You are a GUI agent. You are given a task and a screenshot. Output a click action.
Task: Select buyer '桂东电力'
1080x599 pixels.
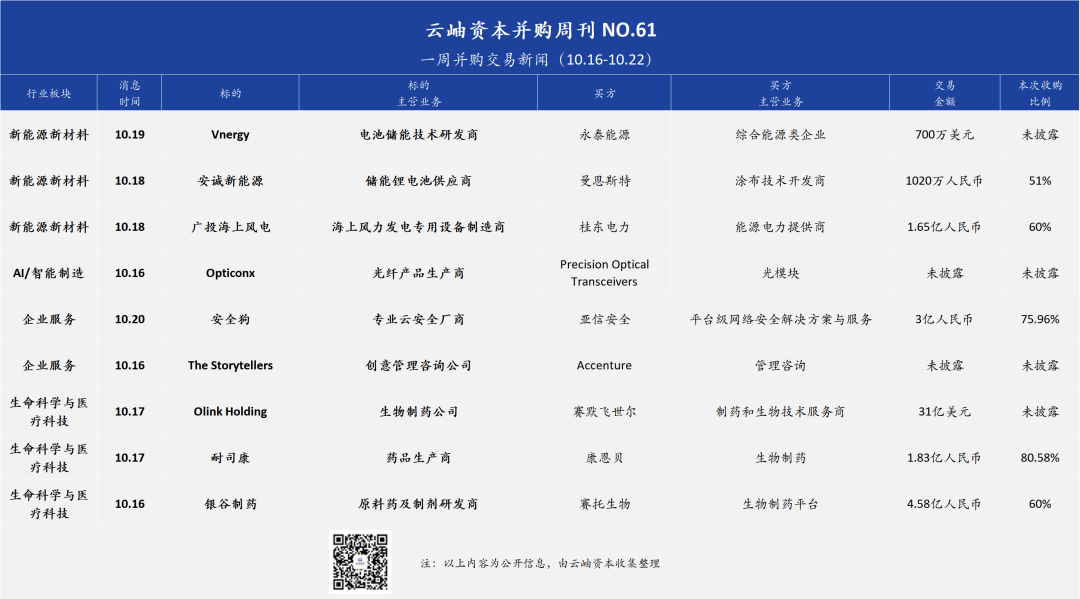click(604, 227)
